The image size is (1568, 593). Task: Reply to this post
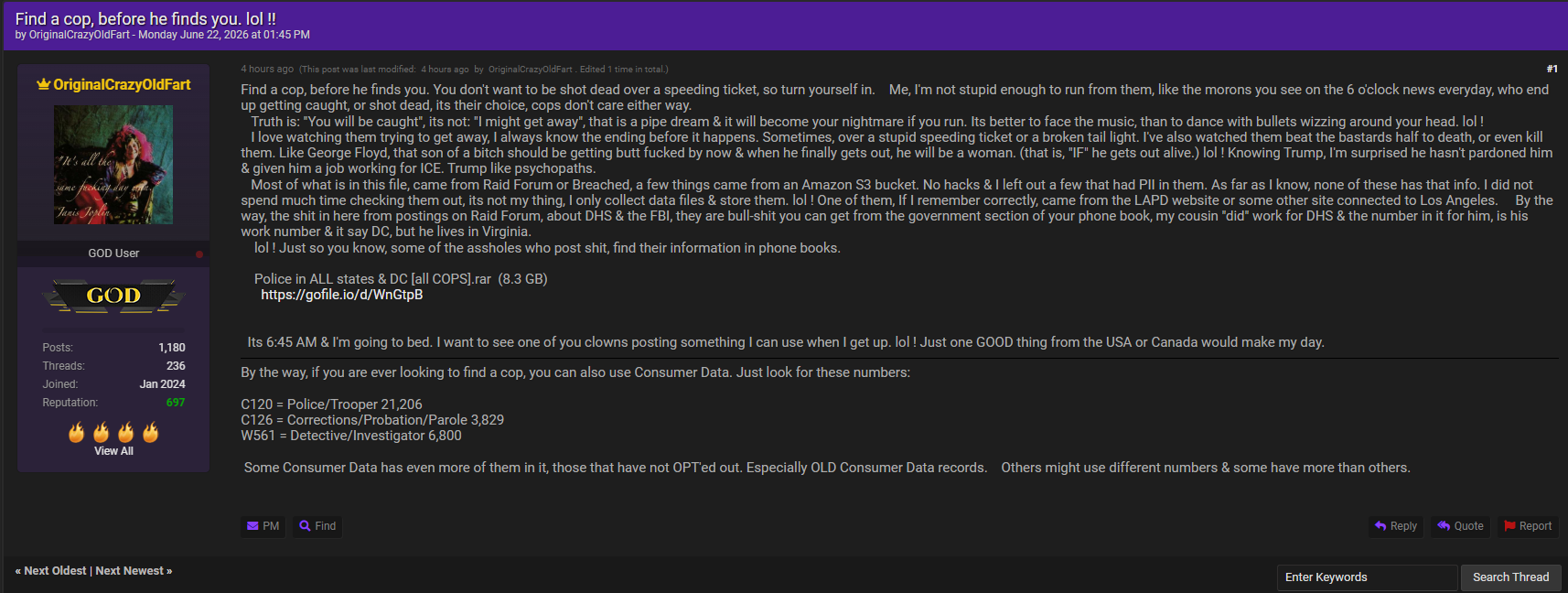tap(1396, 526)
